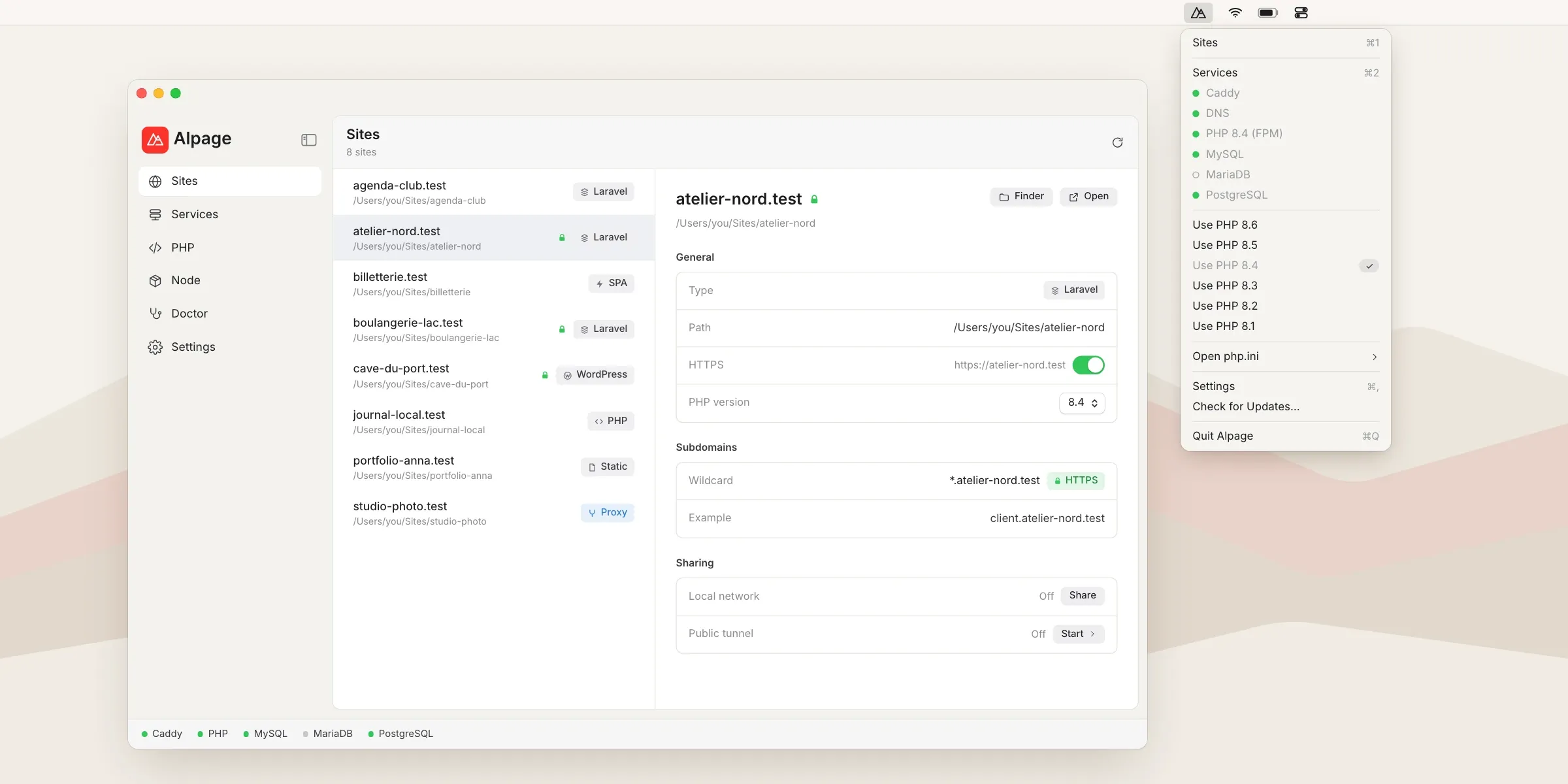Click the Share local network button
Viewport: 1568px width, 784px height.
click(x=1083, y=596)
